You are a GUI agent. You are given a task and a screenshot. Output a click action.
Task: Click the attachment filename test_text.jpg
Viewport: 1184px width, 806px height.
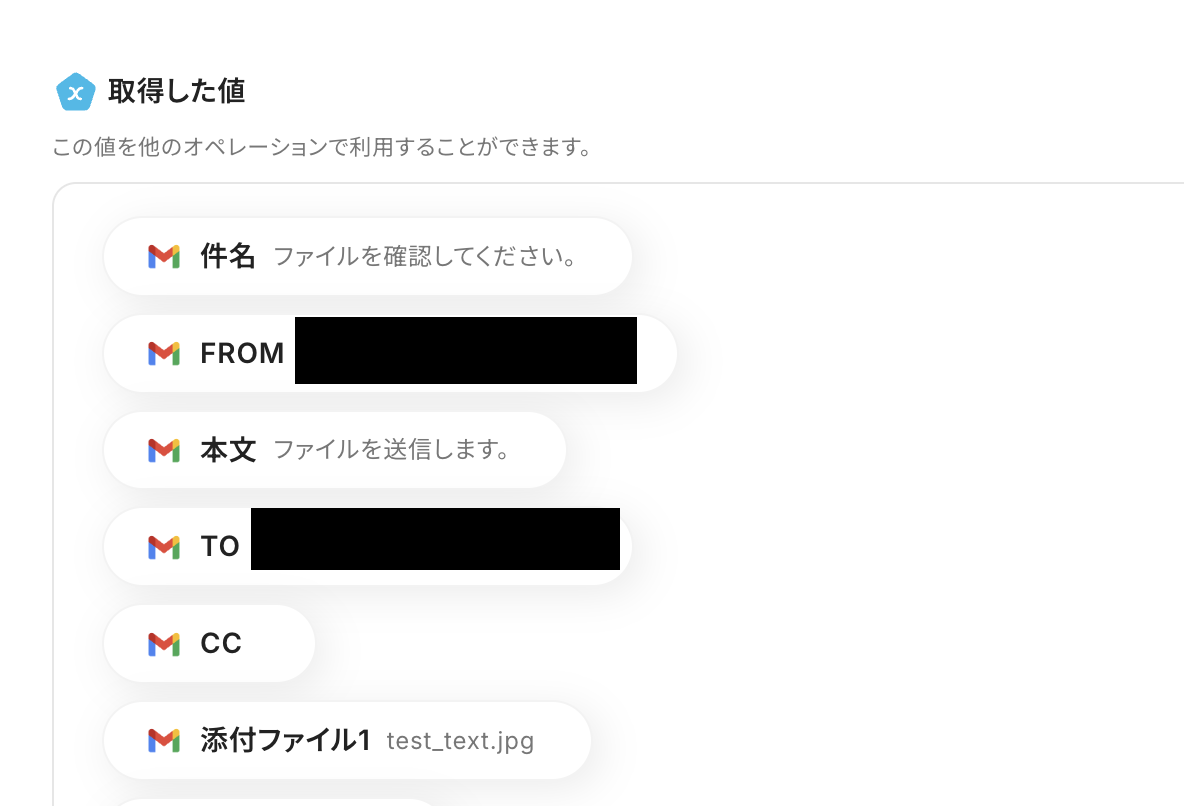pos(461,741)
